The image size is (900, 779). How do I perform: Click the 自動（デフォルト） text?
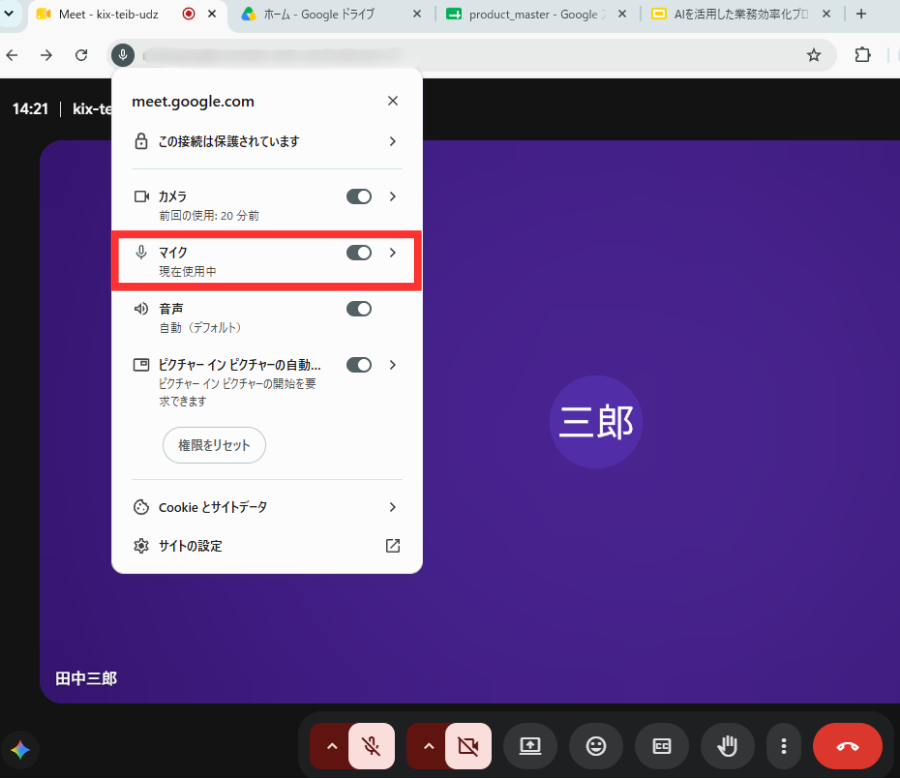[x=200, y=328]
